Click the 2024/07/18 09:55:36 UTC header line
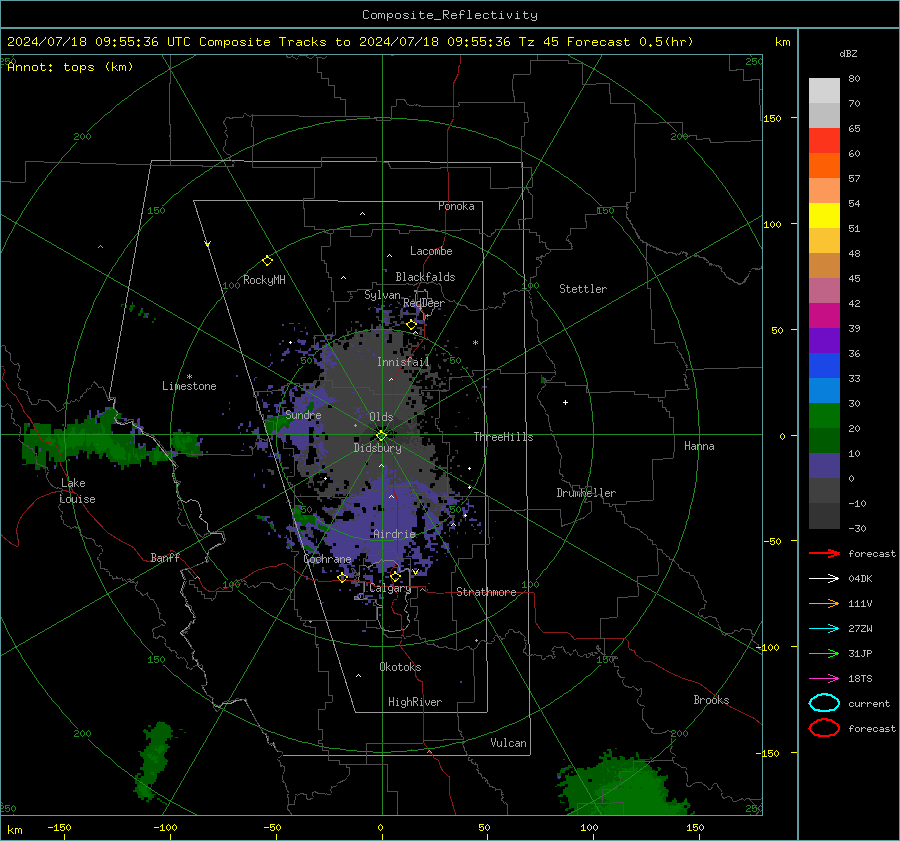This screenshot has height=841, width=900. [x=350, y=42]
